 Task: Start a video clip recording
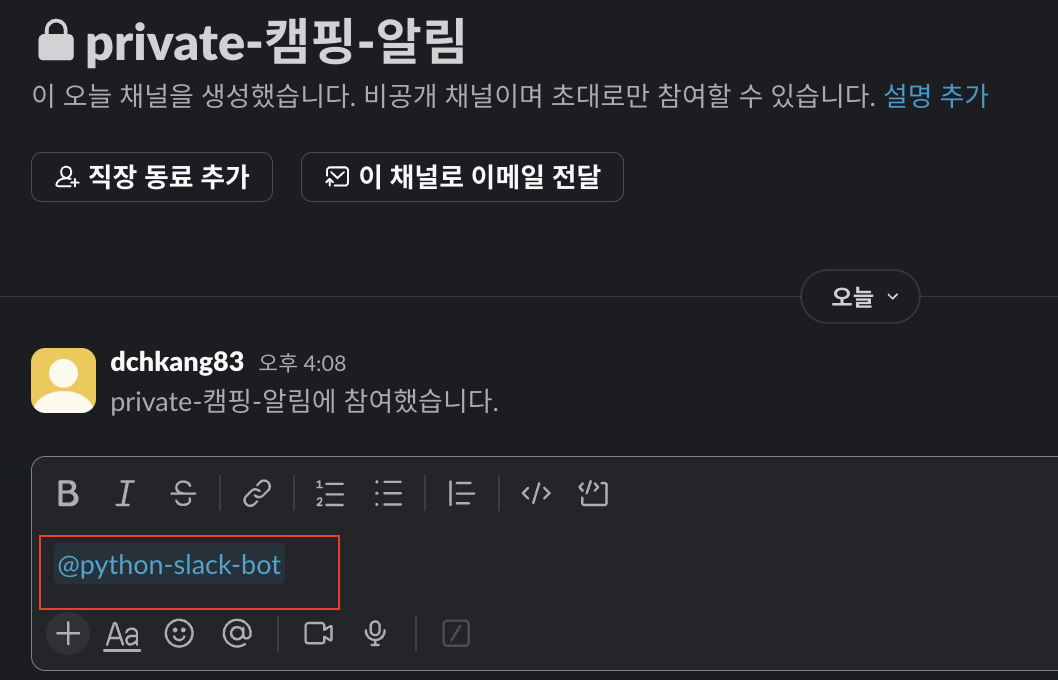316,633
